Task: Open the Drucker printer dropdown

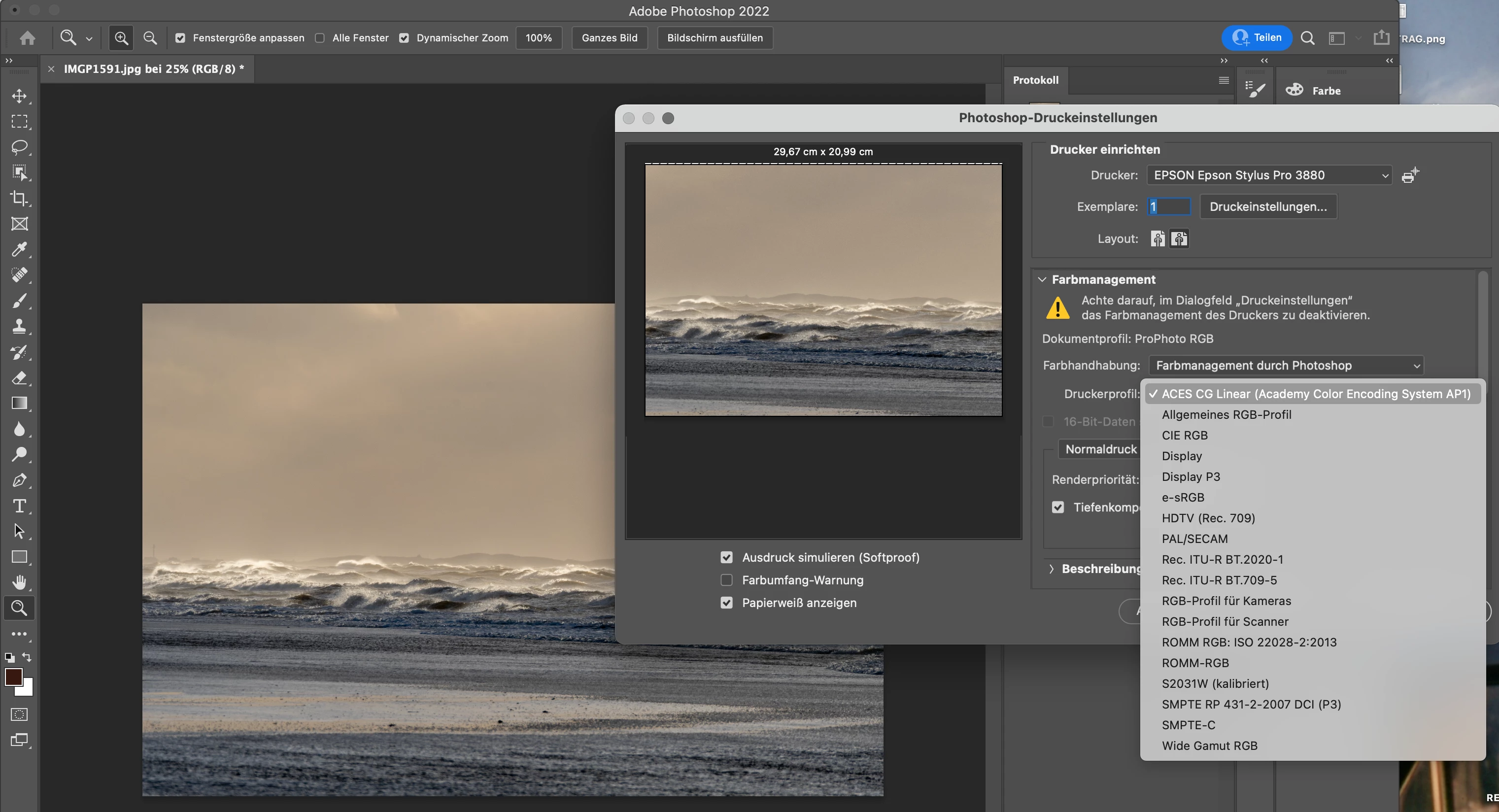Action: pyautogui.click(x=1268, y=175)
